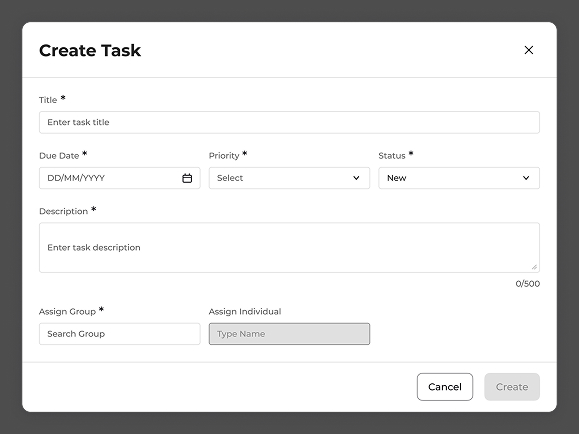Focus the Search Group input field
The image size is (579, 434).
(120, 334)
